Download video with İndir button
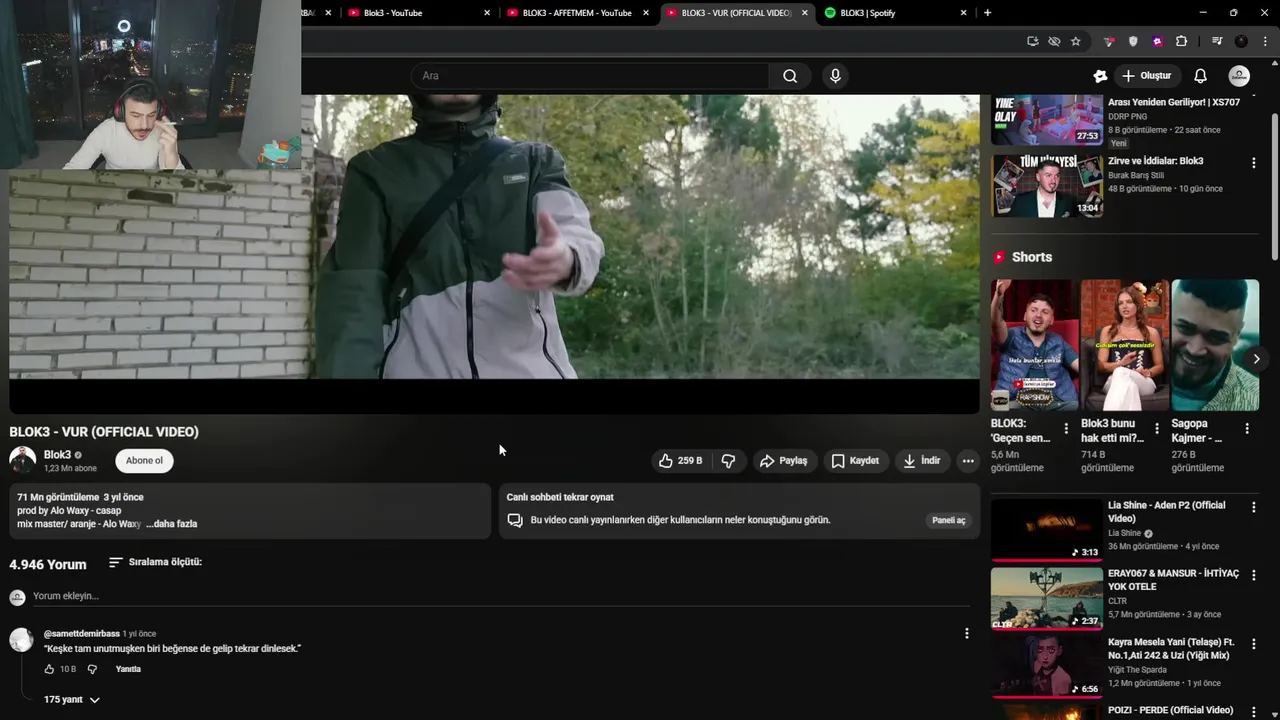Viewport: 1280px width, 720px height. (921, 461)
